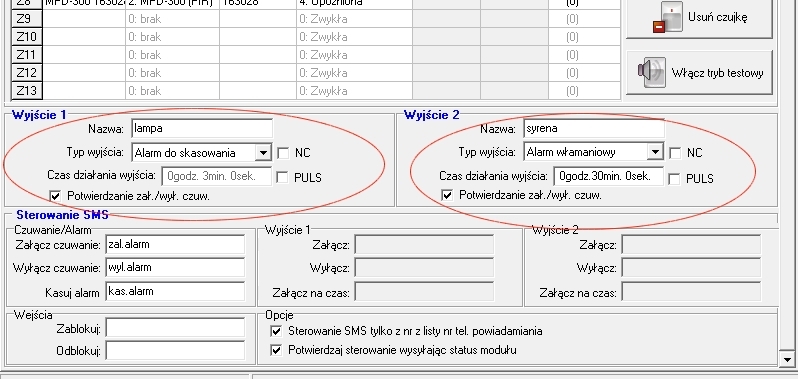798x379 pixels.
Task: Click the Załącz czuwanie field zal.alarm
Action: (175, 244)
